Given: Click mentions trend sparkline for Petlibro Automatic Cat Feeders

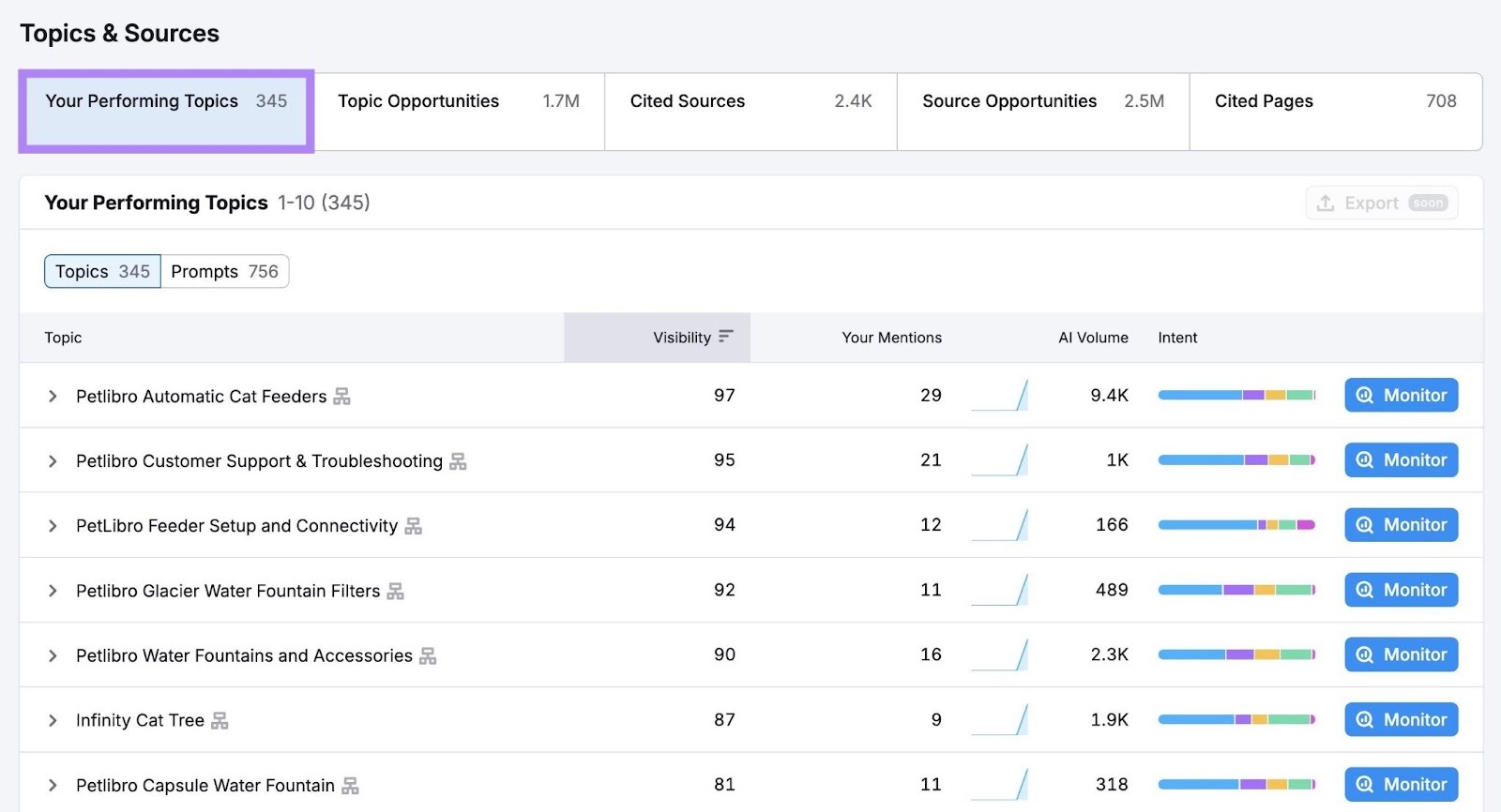Looking at the screenshot, I should (999, 396).
